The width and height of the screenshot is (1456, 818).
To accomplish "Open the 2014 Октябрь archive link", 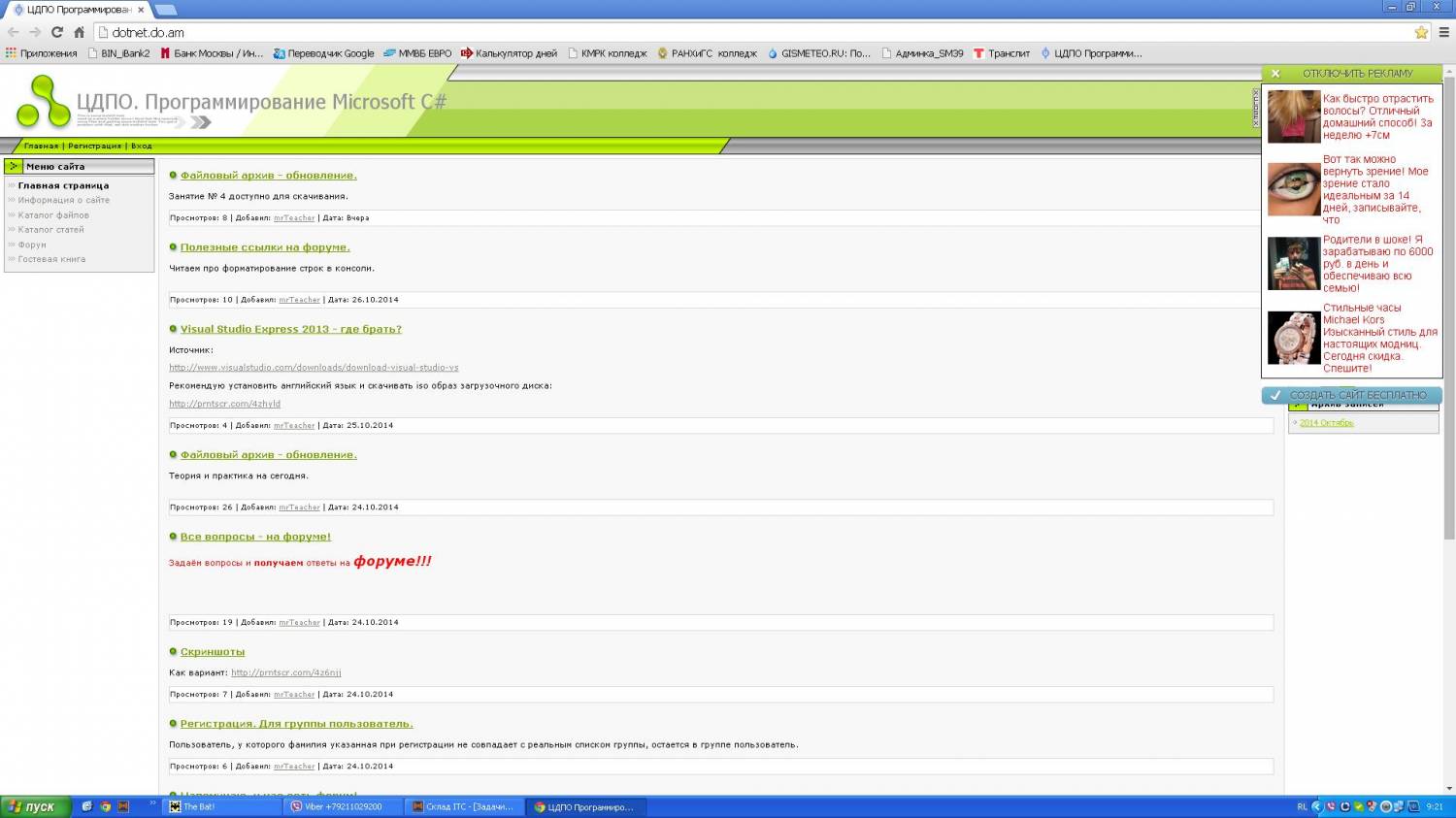I will pyautogui.click(x=1327, y=423).
